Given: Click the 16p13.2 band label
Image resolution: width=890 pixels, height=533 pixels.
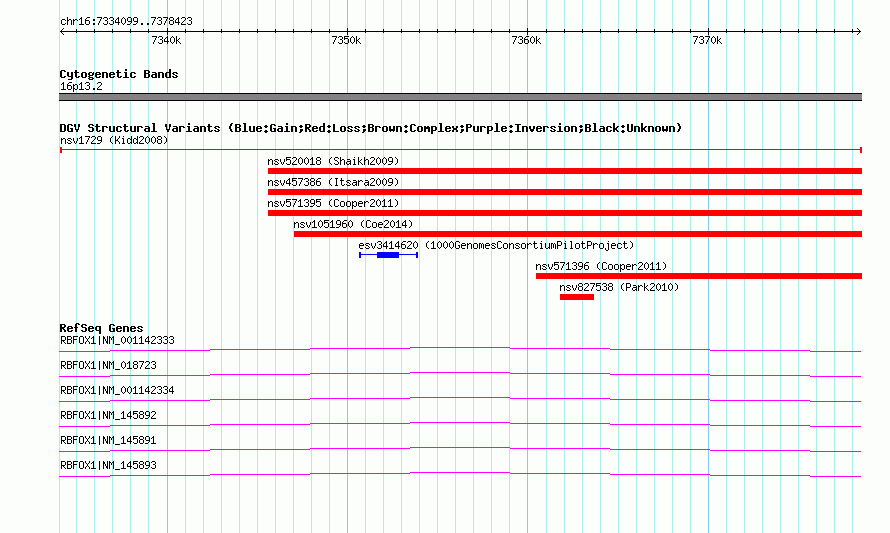Looking at the screenshot, I should pos(81,86).
